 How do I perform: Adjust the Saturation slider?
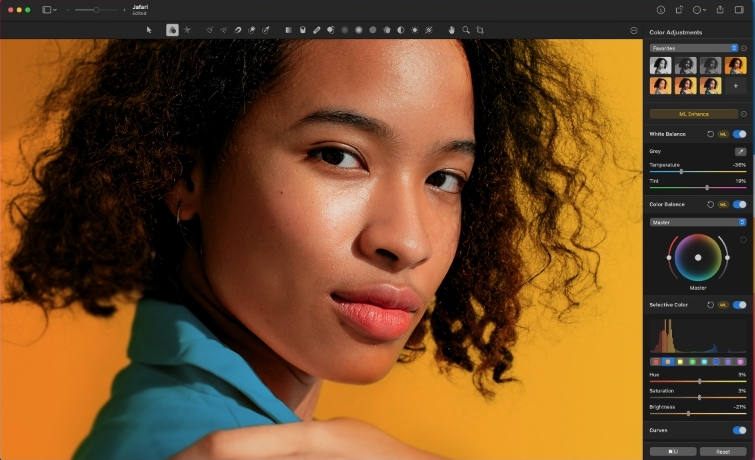[x=698, y=397]
